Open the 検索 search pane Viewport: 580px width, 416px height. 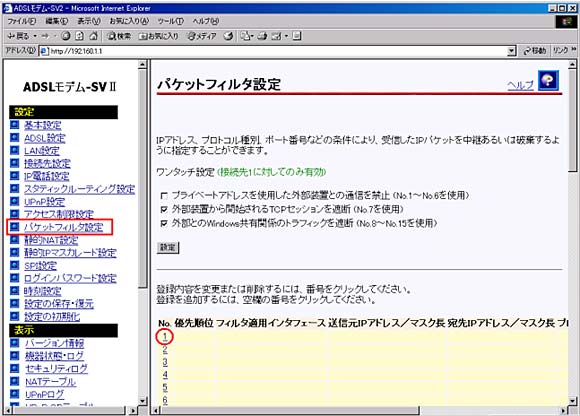click(119, 36)
